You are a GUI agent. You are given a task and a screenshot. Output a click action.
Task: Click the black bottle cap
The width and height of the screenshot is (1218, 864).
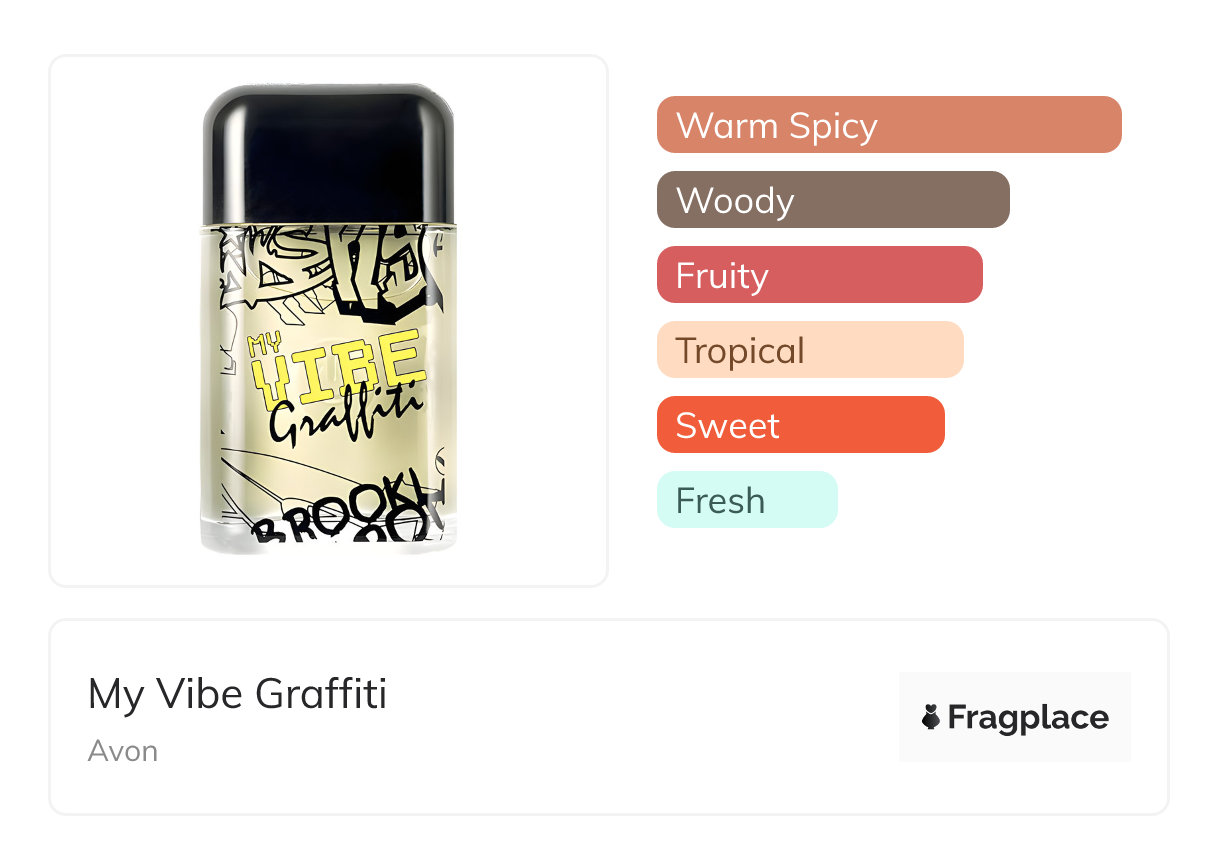click(328, 155)
